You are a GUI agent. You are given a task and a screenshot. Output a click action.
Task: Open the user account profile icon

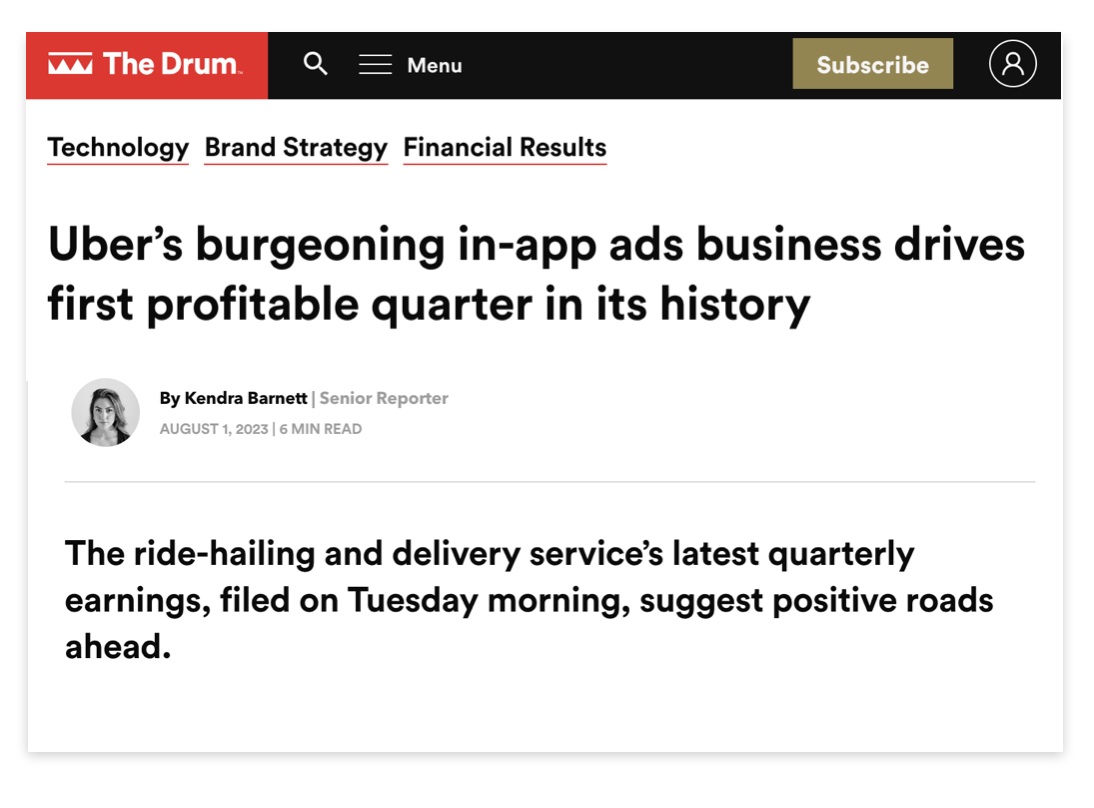[1012, 65]
